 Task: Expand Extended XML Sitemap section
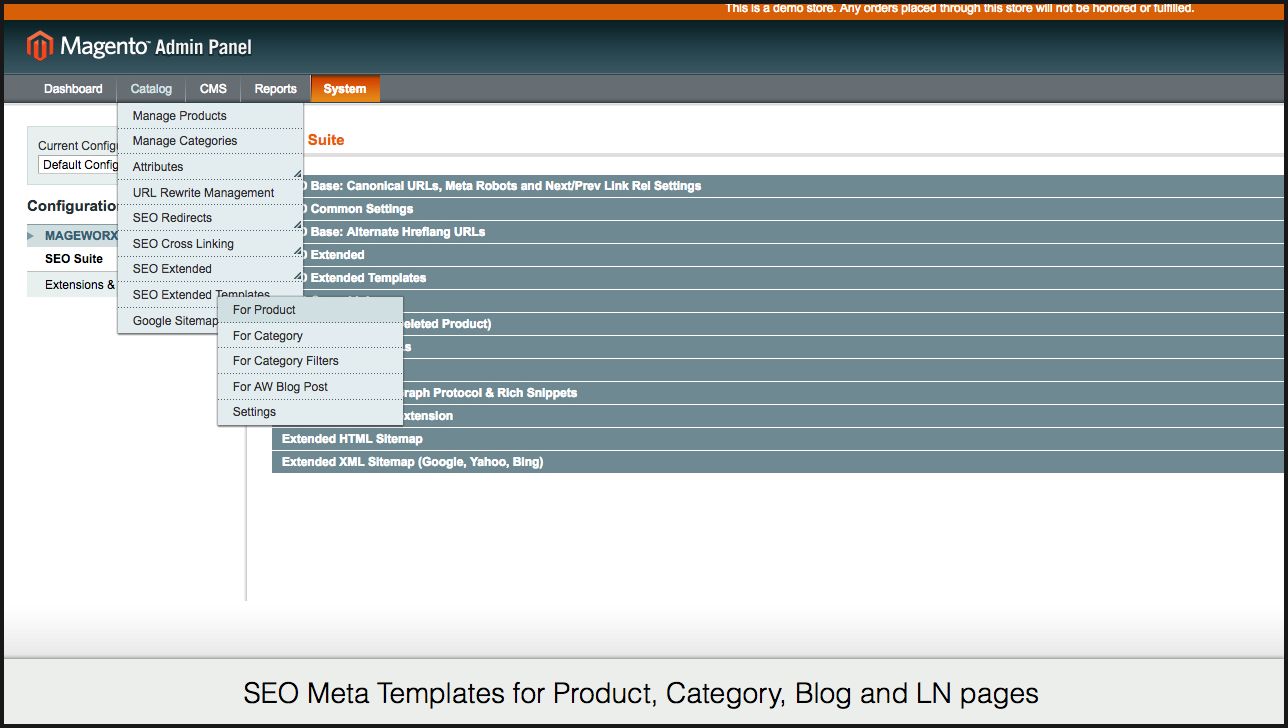point(412,462)
